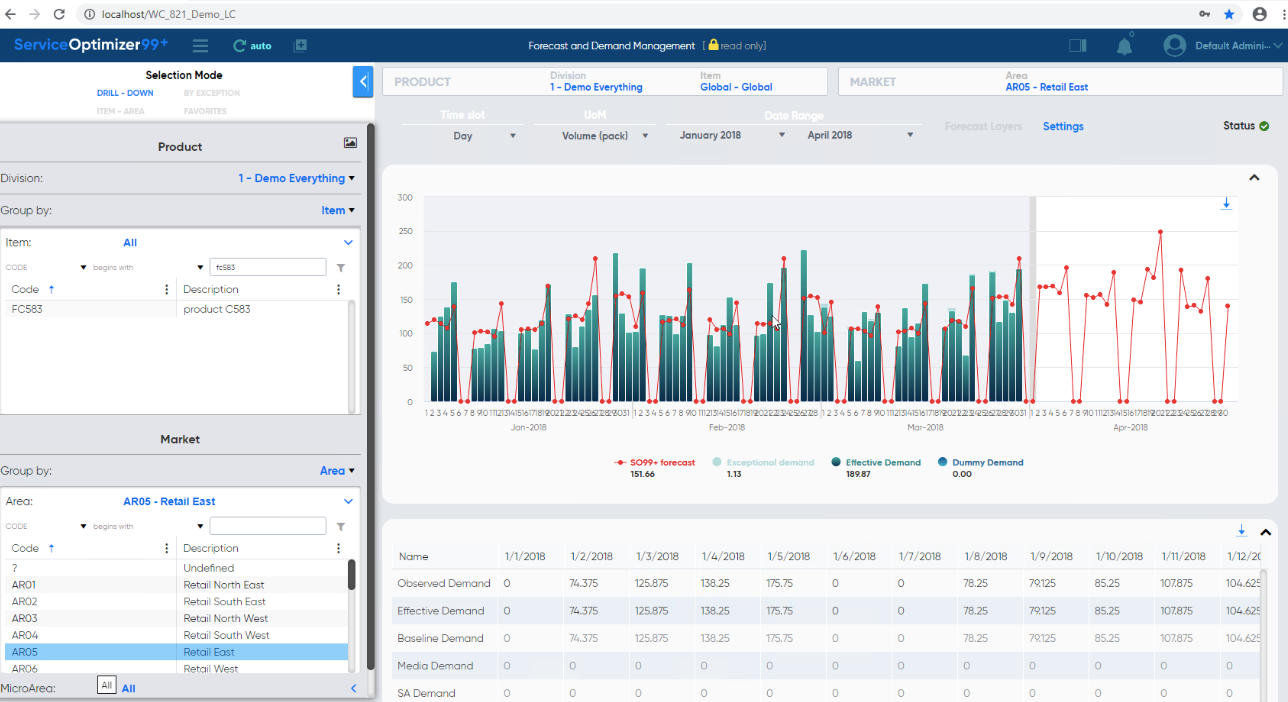Select ITEM - AREA selection mode
The width and height of the screenshot is (1288, 702).
(121, 111)
